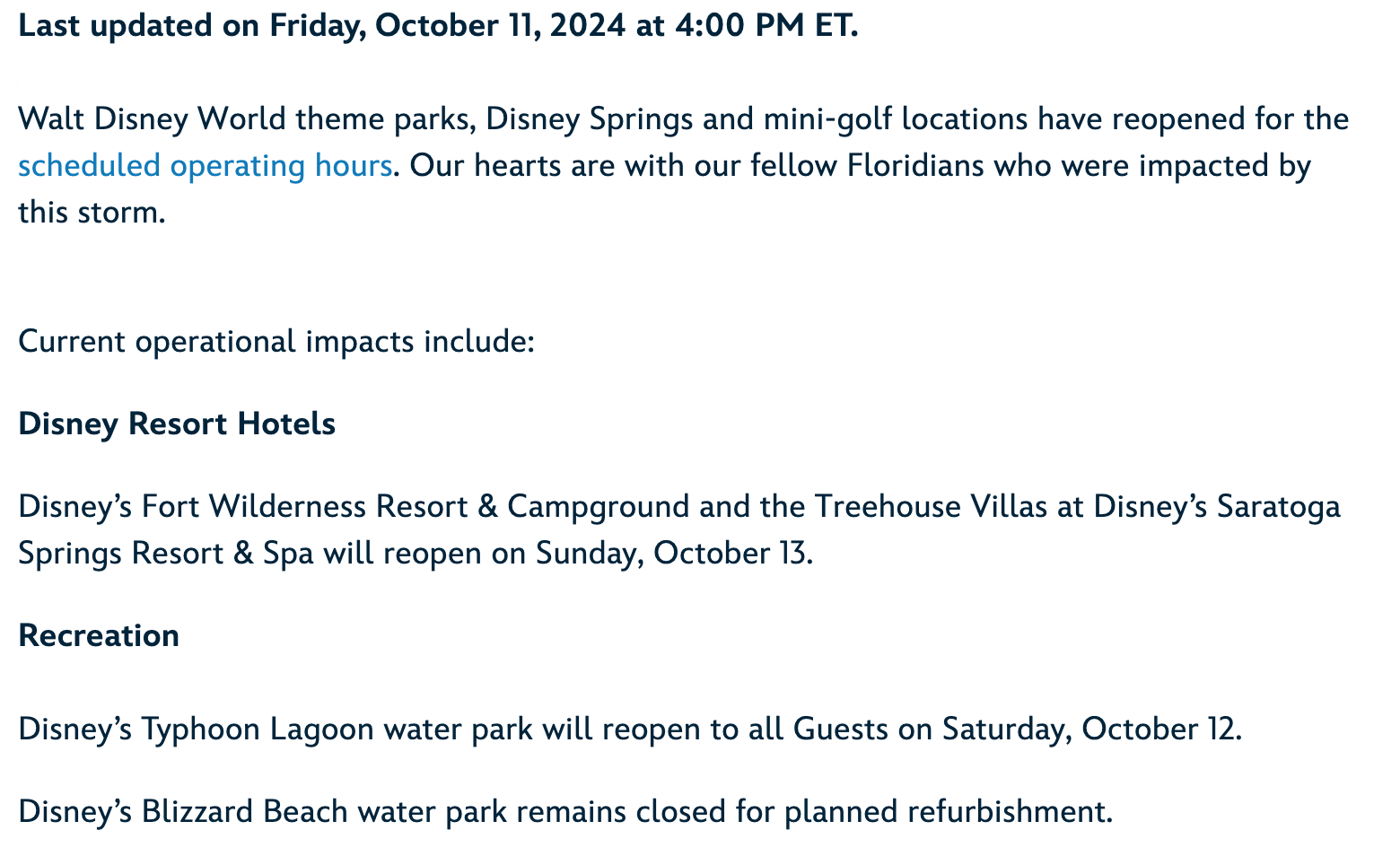Click the words Walt Disney World
Viewport: 1400px width, 865px height.
[152, 119]
